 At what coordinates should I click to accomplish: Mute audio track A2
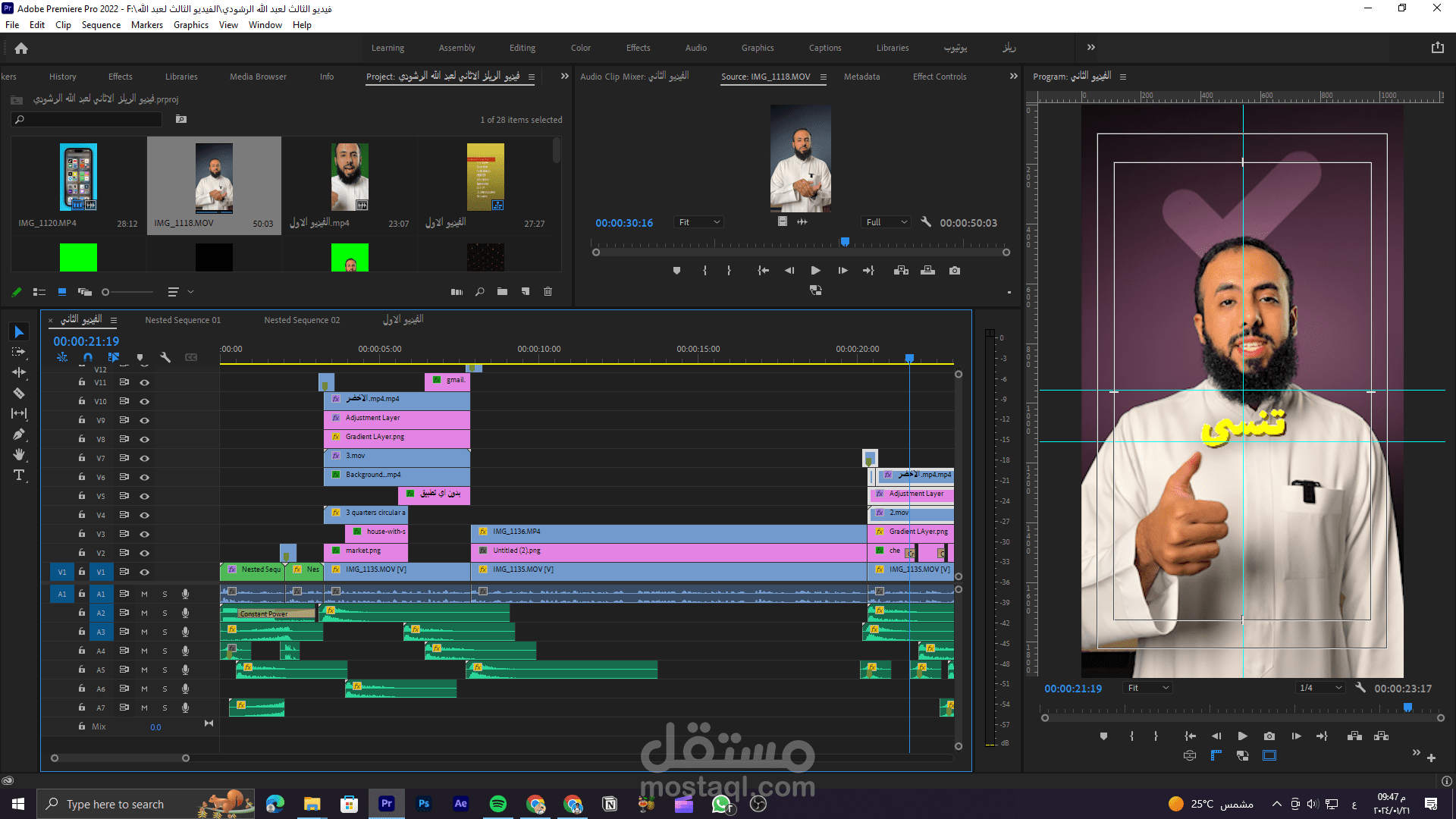pos(144,613)
